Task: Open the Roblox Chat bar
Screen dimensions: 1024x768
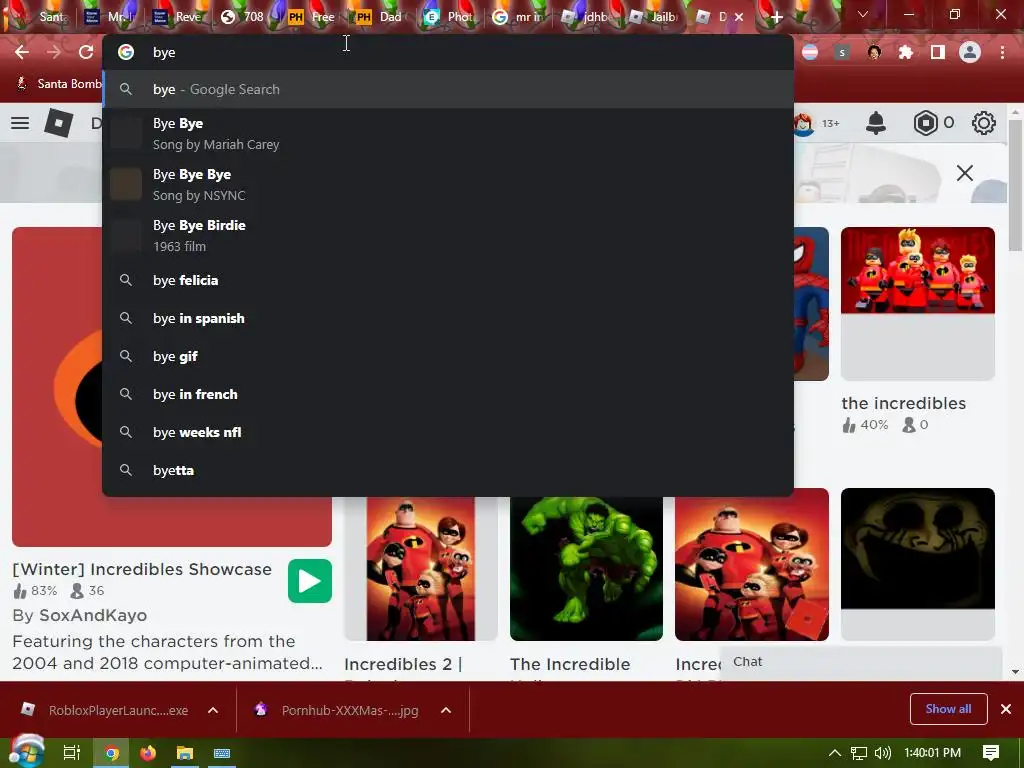Action: (861, 662)
